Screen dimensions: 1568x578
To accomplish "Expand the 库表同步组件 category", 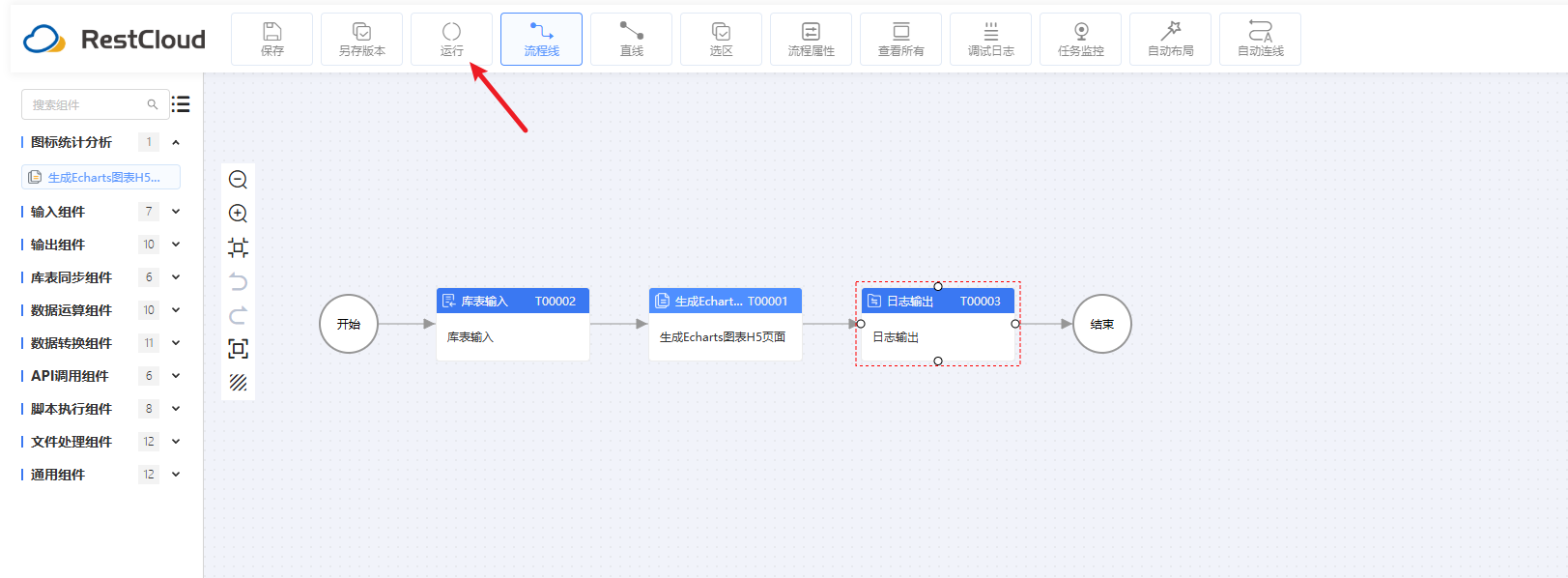I will 176,277.
